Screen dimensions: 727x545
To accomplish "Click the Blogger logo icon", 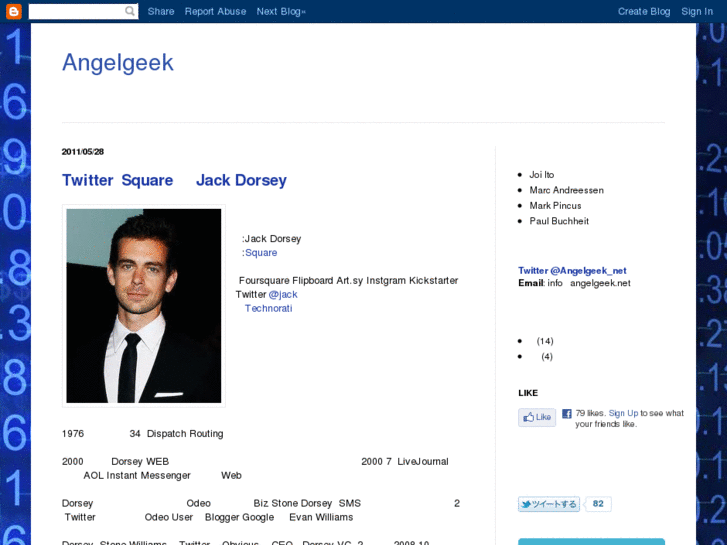I will [x=13, y=11].
